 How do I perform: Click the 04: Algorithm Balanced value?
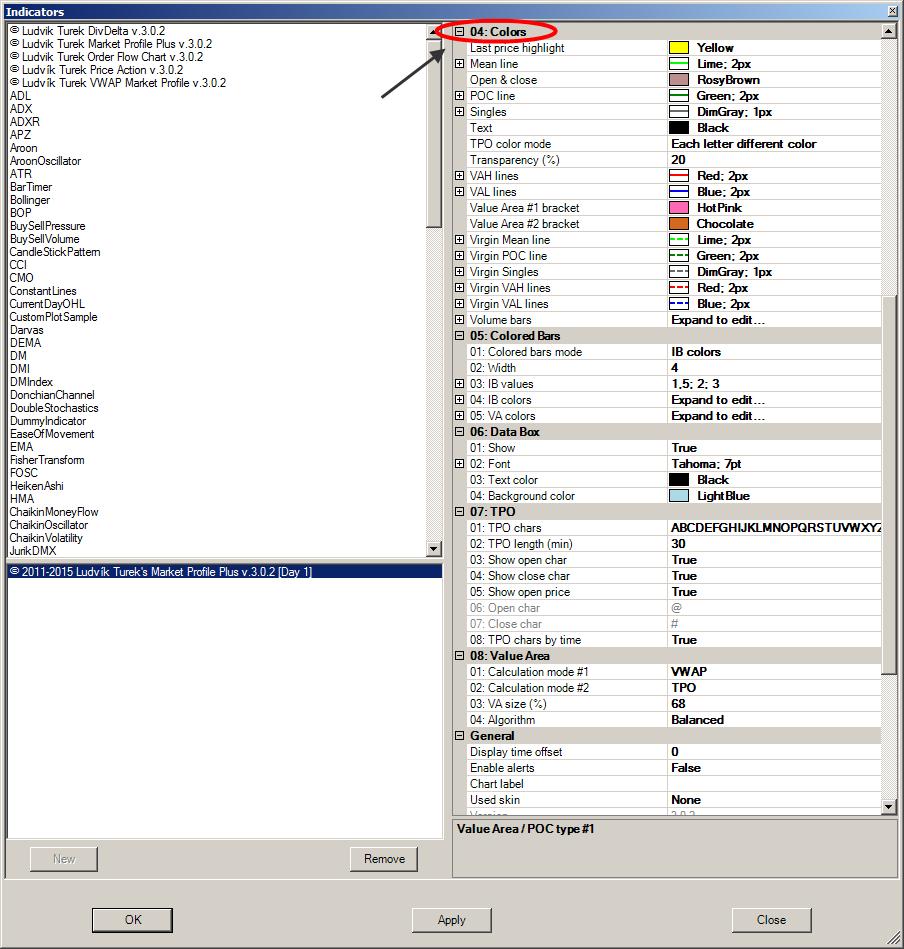coord(774,720)
